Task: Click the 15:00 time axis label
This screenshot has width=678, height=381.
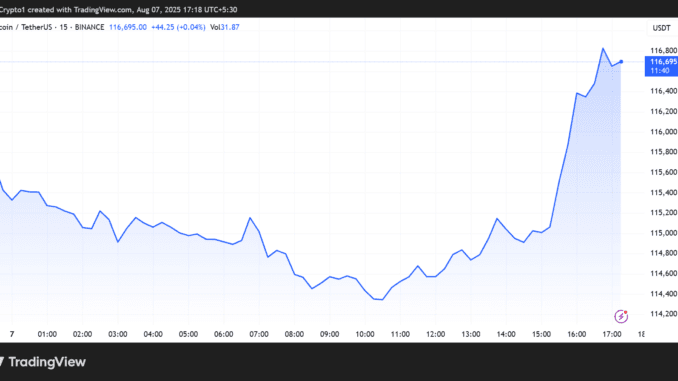Action: coord(541,334)
